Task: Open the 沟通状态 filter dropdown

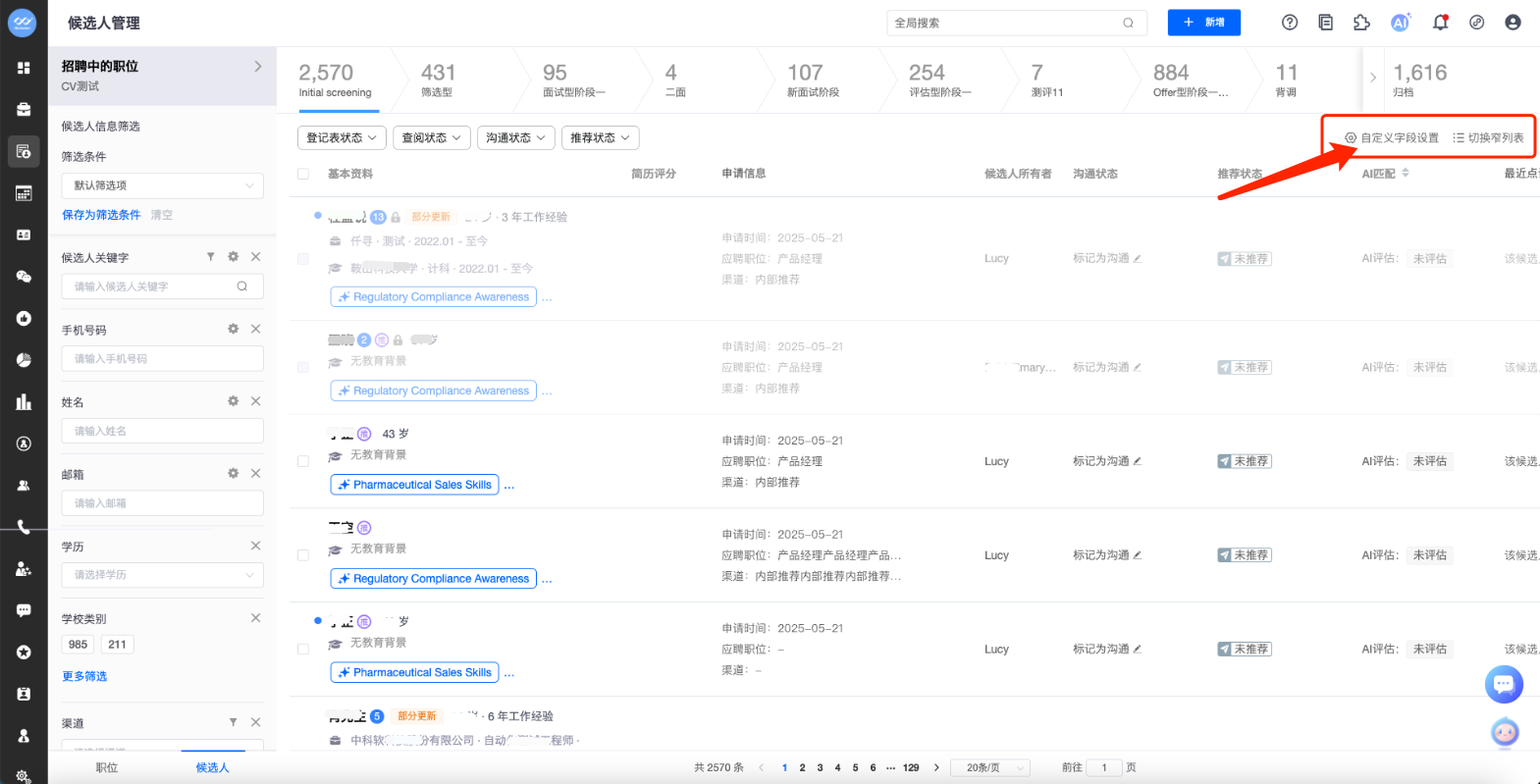Action: click(516, 138)
